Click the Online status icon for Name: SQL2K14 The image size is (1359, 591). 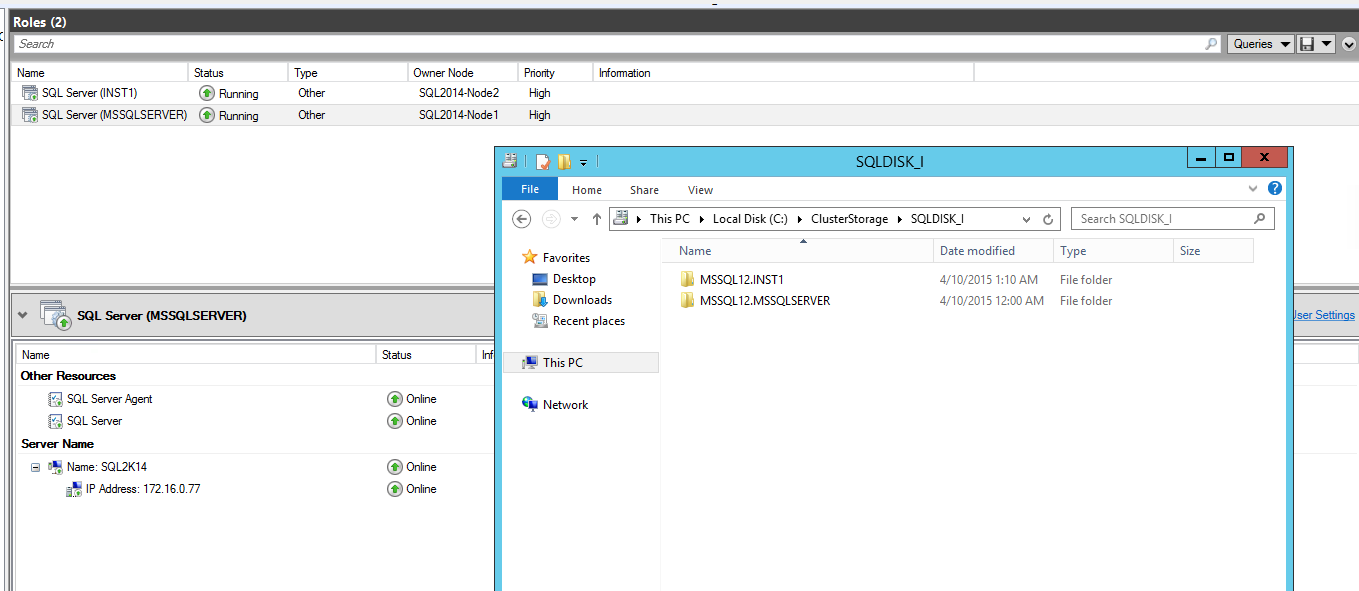[x=395, y=467]
